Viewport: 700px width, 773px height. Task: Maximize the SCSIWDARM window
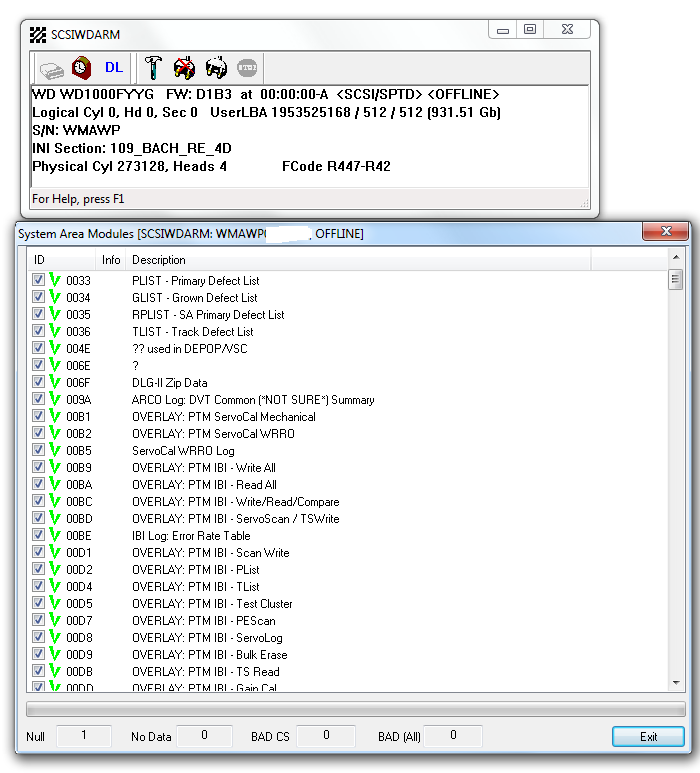[530, 30]
